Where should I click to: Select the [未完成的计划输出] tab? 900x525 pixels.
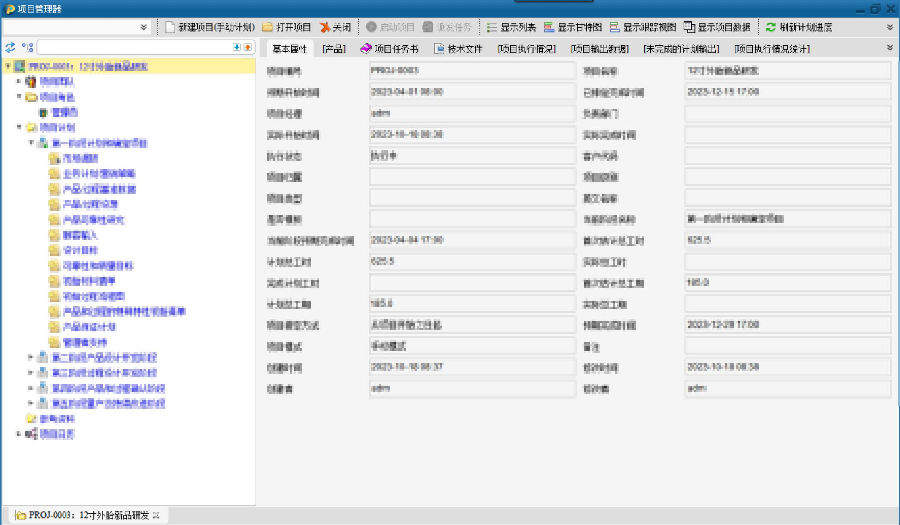coord(681,48)
